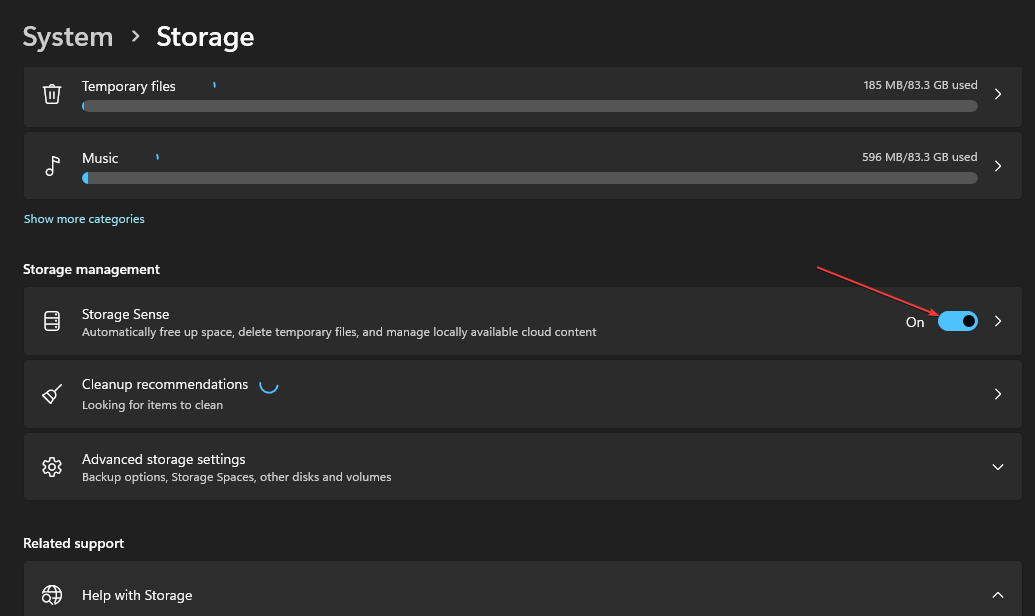Image resolution: width=1035 pixels, height=616 pixels.
Task: Turn off the Storage Sense switch
Action: pos(957,321)
